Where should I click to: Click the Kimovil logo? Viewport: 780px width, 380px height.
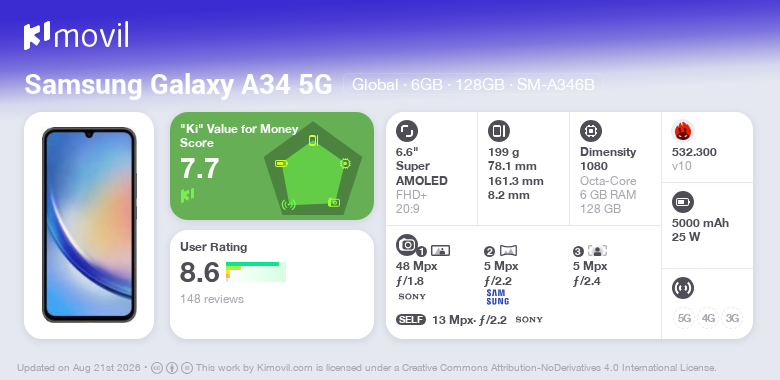click(76, 35)
